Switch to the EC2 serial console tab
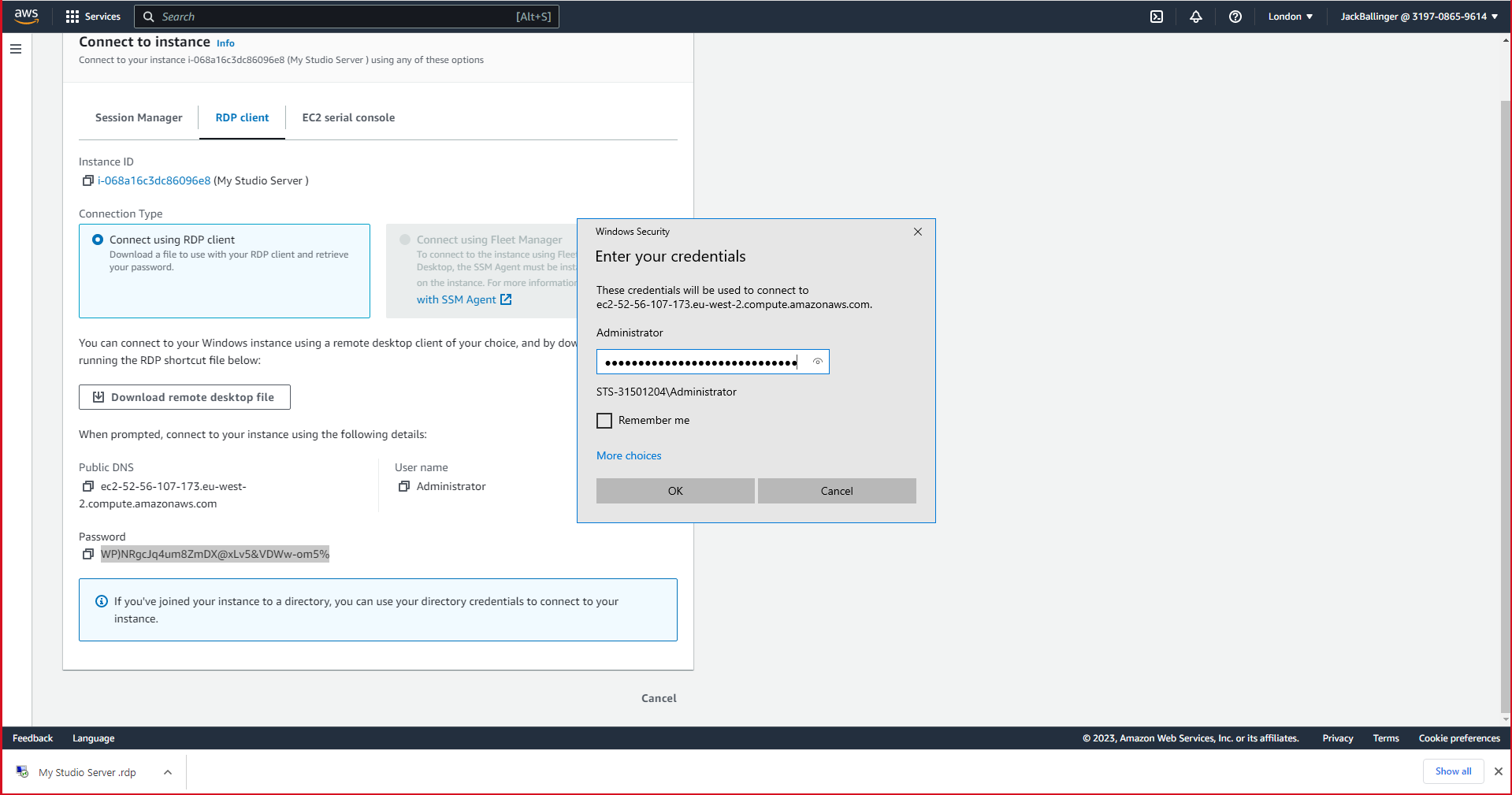This screenshot has height=795, width=1512. (x=348, y=118)
